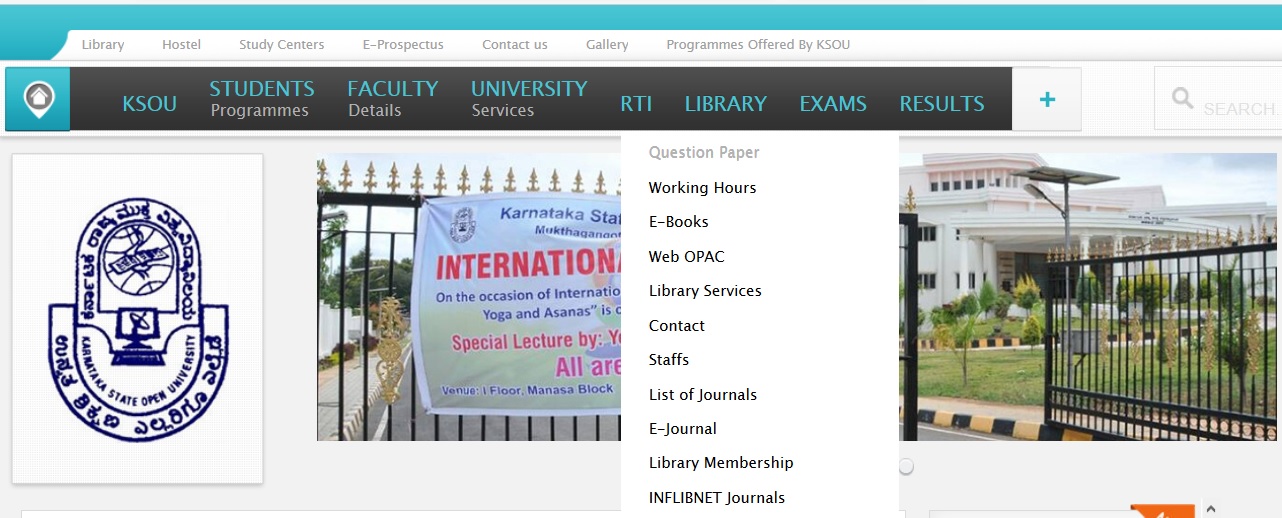This screenshot has height=518, width=1282.
Task: Click the up arrow scroll button
Action: [x=1211, y=508]
